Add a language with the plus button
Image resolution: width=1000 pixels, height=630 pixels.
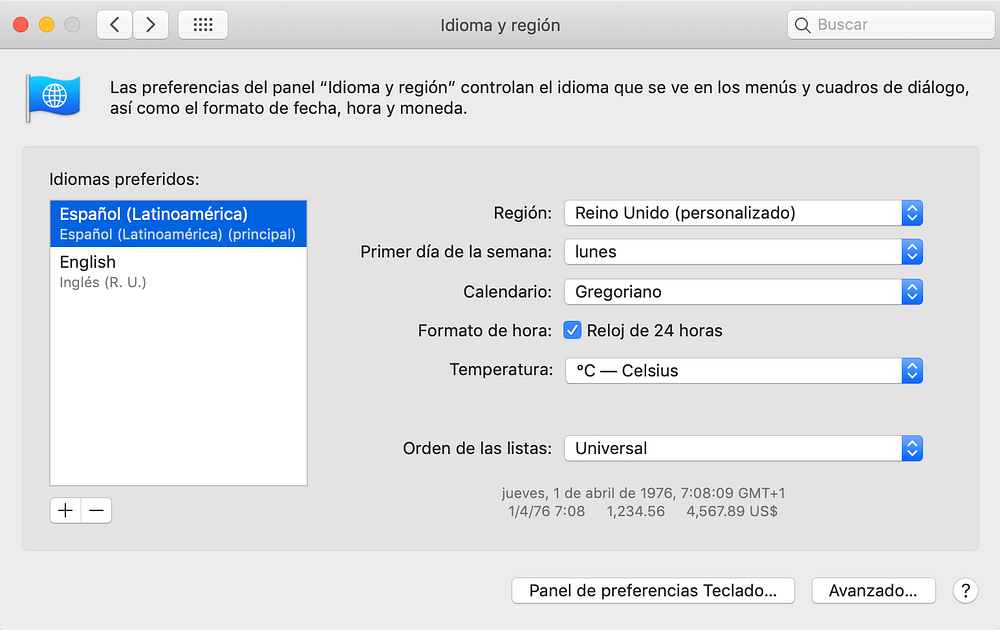click(66, 510)
